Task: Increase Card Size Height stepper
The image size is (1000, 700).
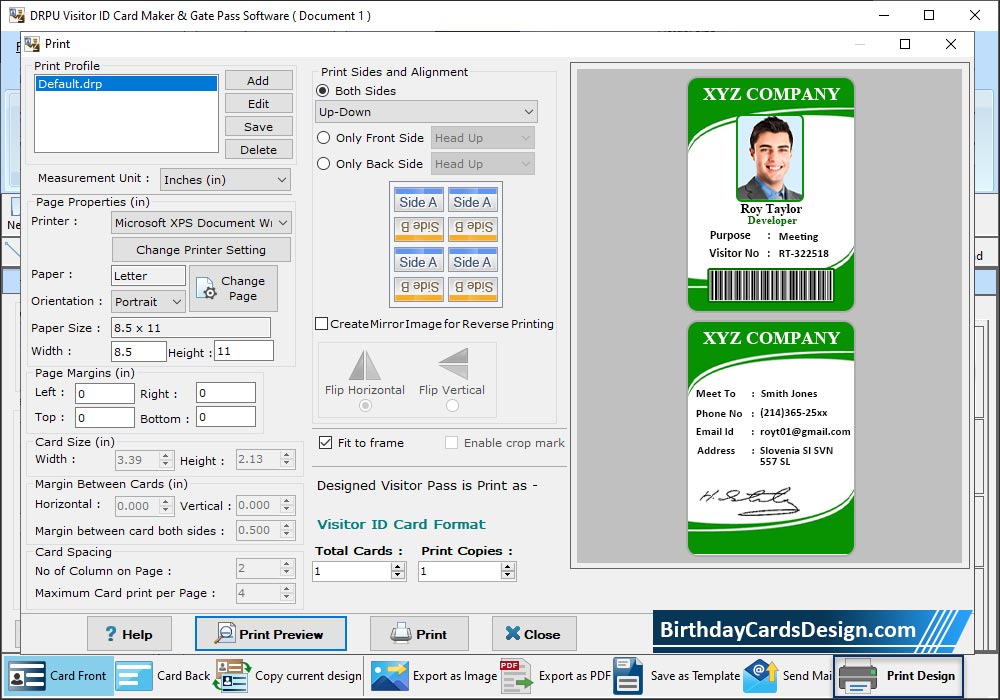Action: click(x=287, y=455)
